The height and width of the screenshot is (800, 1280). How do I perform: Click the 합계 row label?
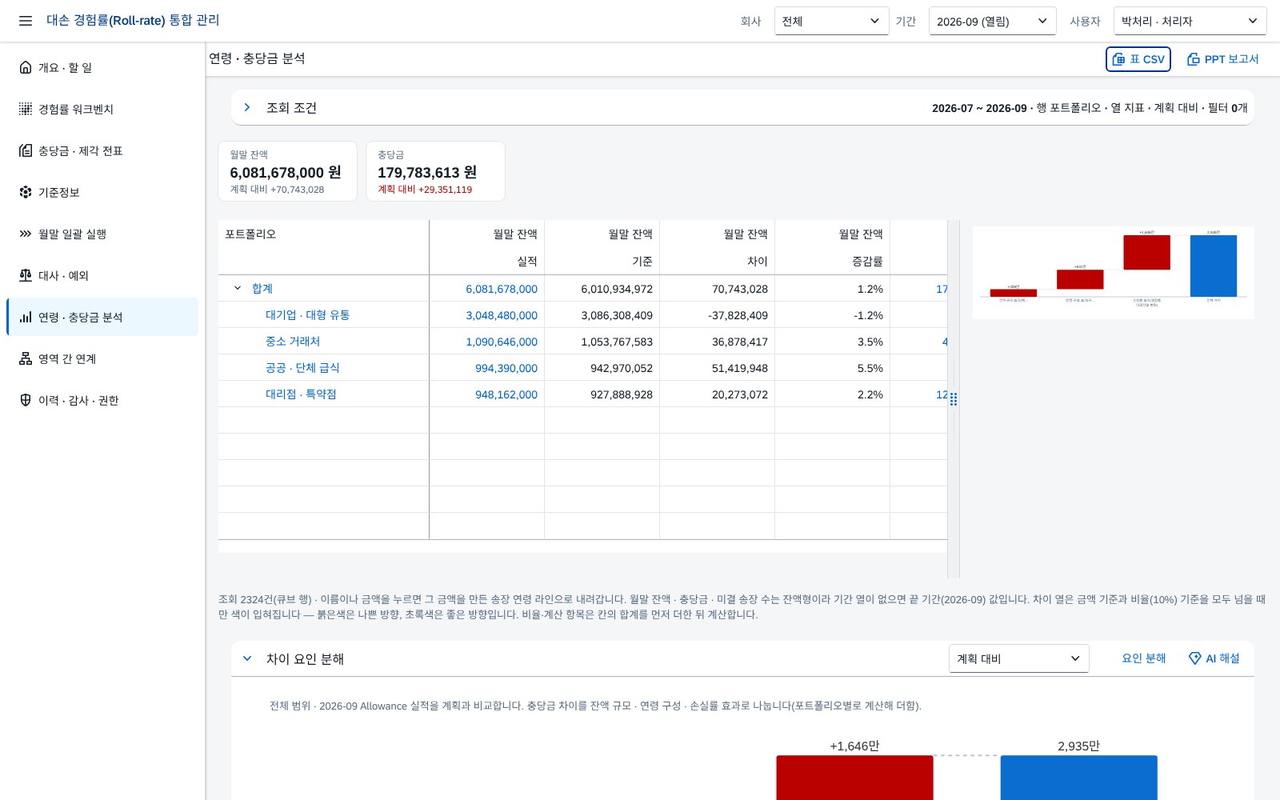click(x=262, y=288)
